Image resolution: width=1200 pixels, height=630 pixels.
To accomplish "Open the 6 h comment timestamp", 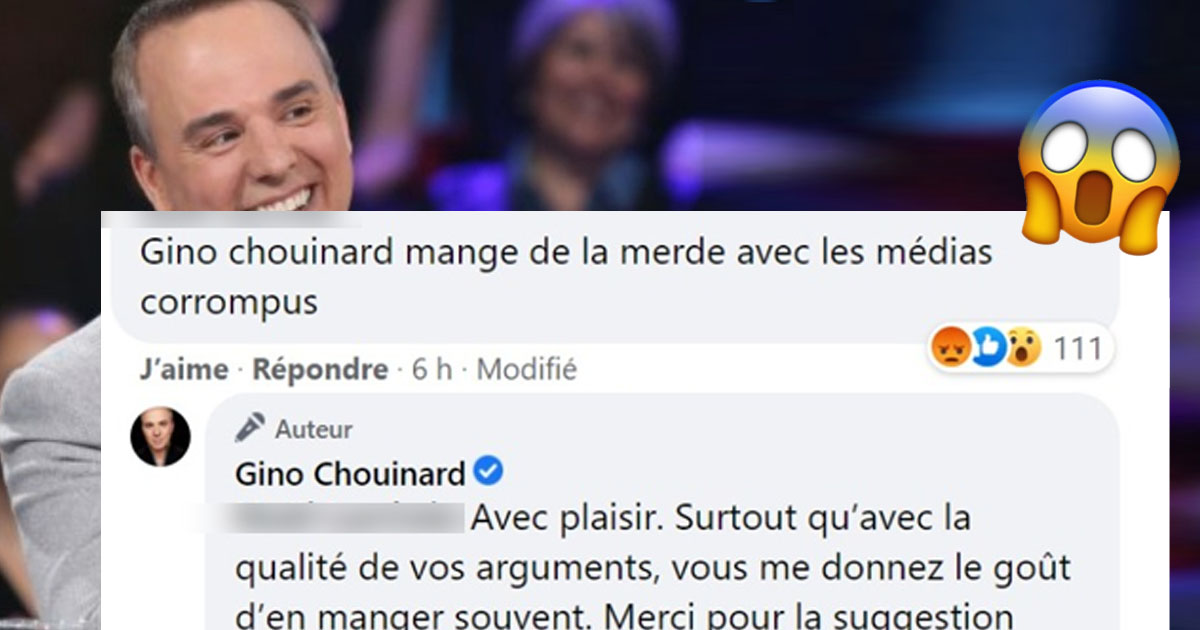I will [x=432, y=370].
